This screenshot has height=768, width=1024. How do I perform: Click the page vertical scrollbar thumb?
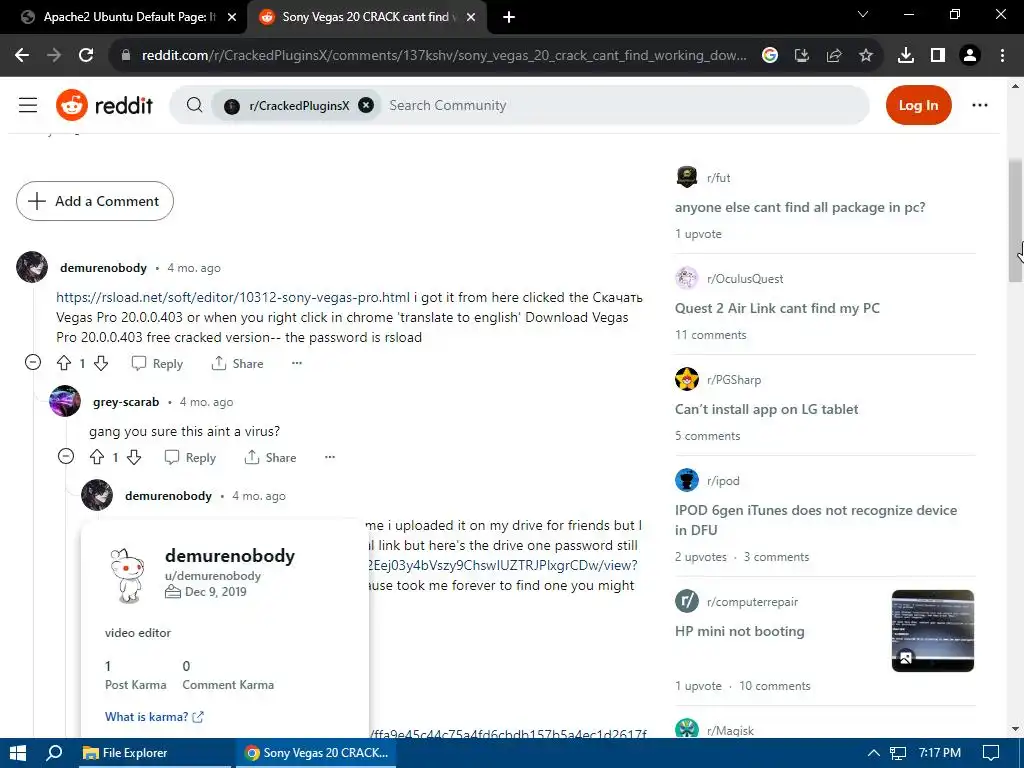coord(1016,220)
